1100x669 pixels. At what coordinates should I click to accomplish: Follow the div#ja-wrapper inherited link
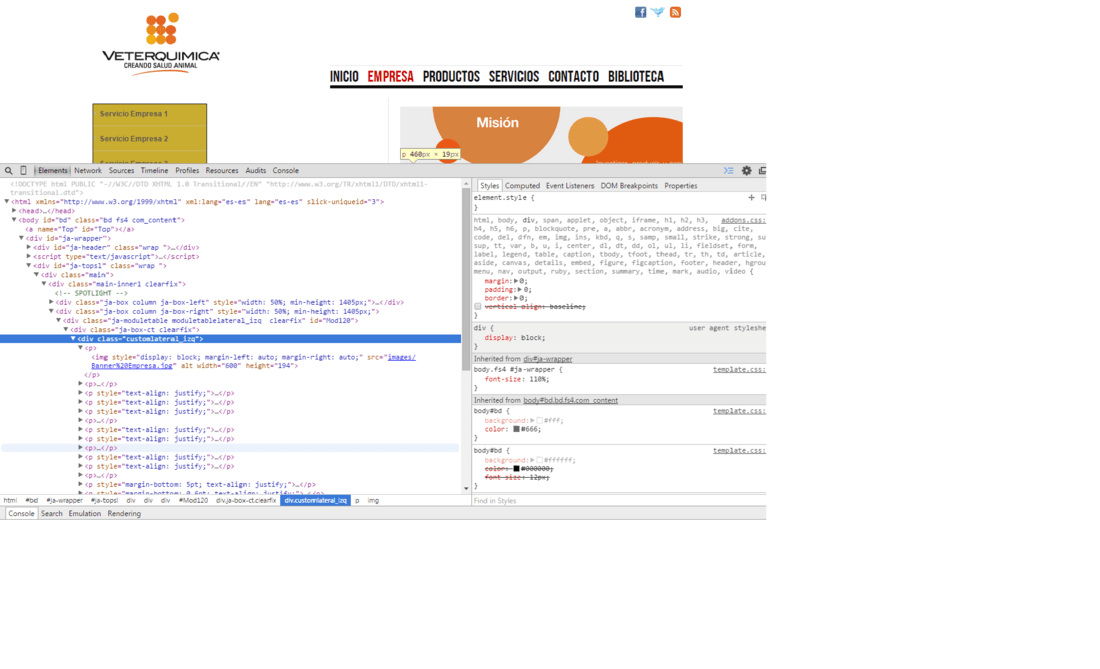click(548, 359)
